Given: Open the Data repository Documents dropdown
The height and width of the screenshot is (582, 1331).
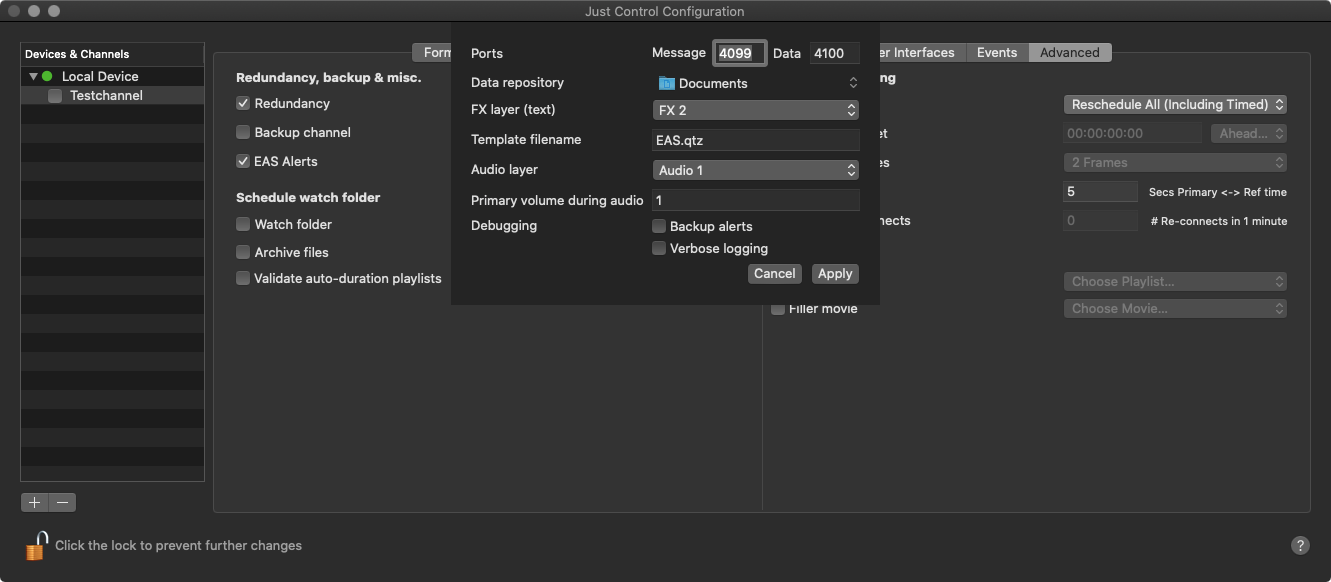Looking at the screenshot, I should click(756, 83).
